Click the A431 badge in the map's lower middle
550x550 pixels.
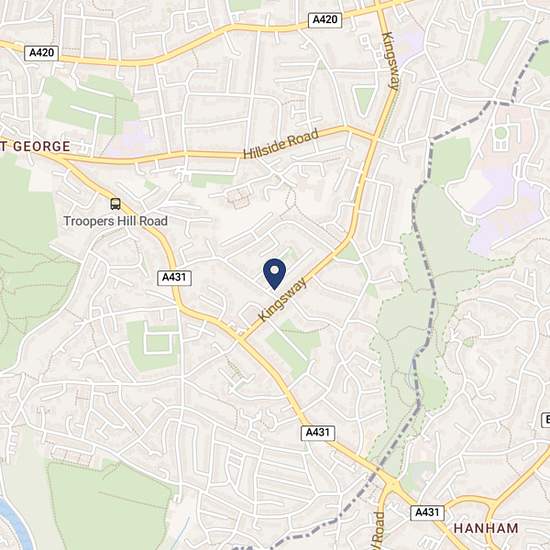[318, 433]
